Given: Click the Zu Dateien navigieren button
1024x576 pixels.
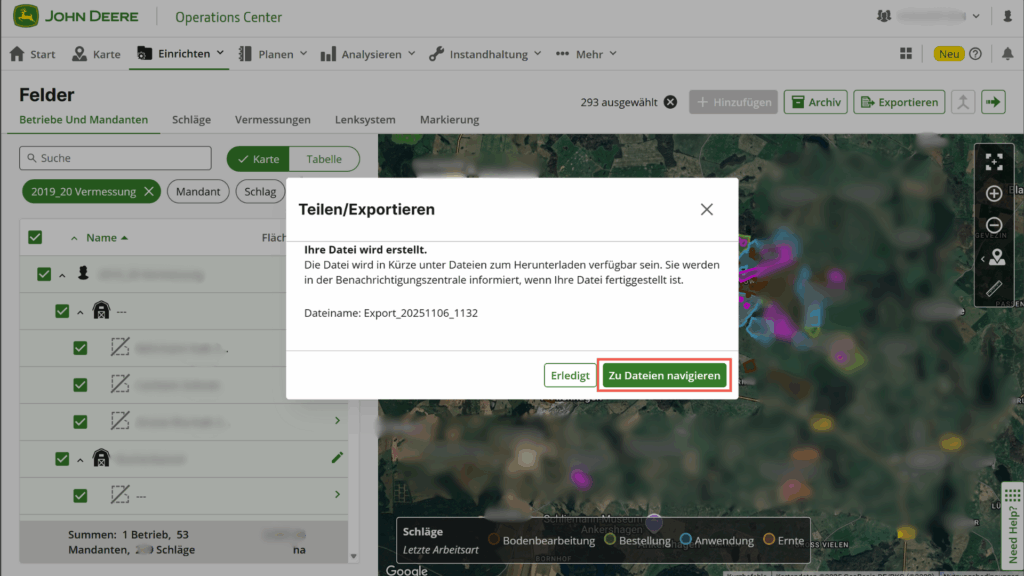Looking at the screenshot, I should pos(664,375).
